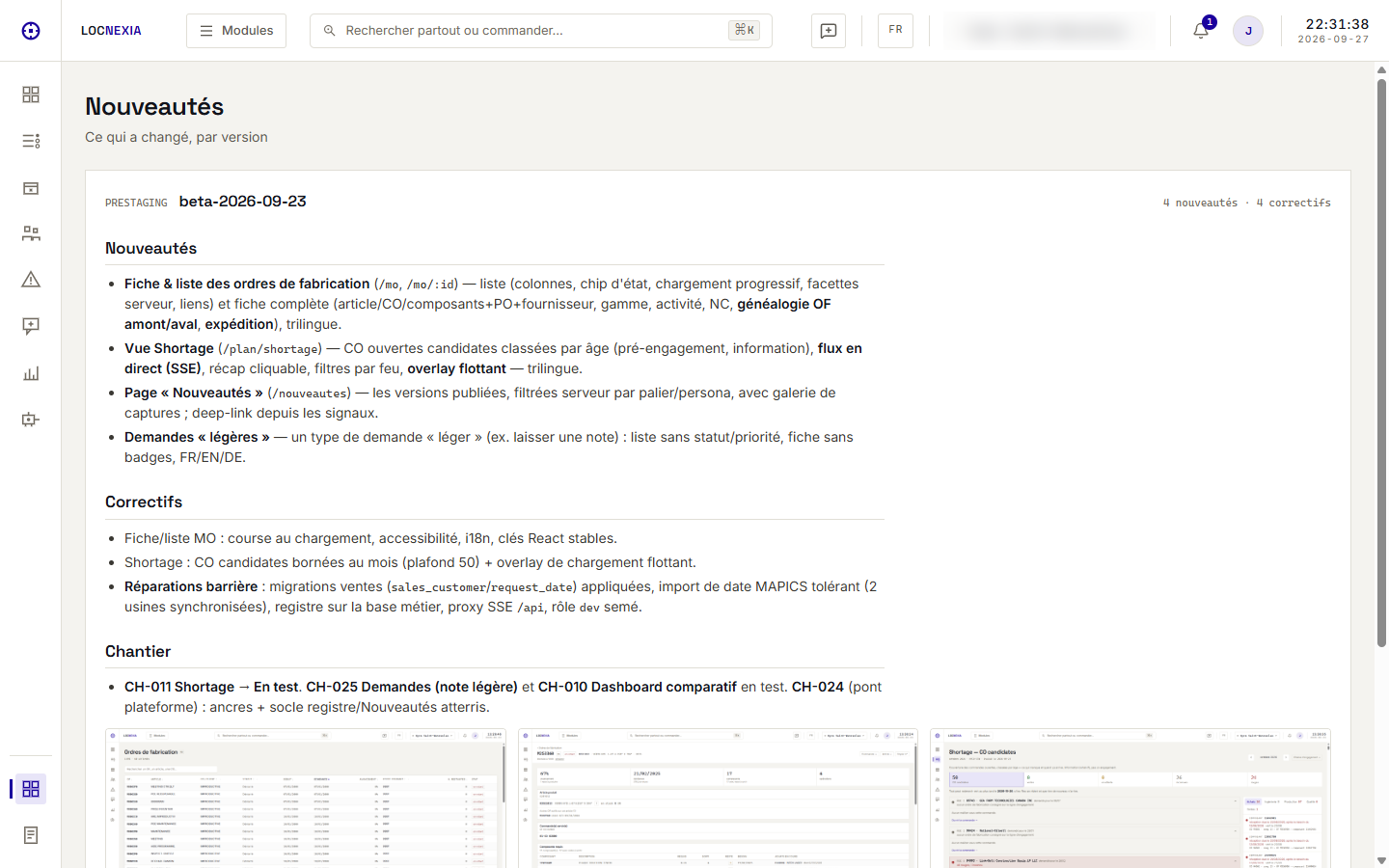
Task: Open the middle MO detail screenshot thumbnail
Action: click(x=718, y=799)
